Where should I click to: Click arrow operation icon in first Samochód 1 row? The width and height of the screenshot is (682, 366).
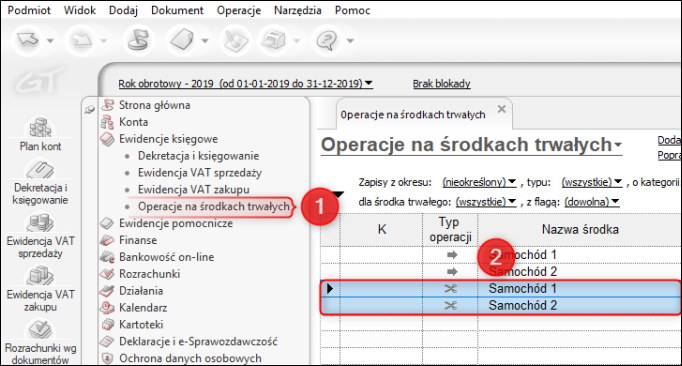click(452, 255)
